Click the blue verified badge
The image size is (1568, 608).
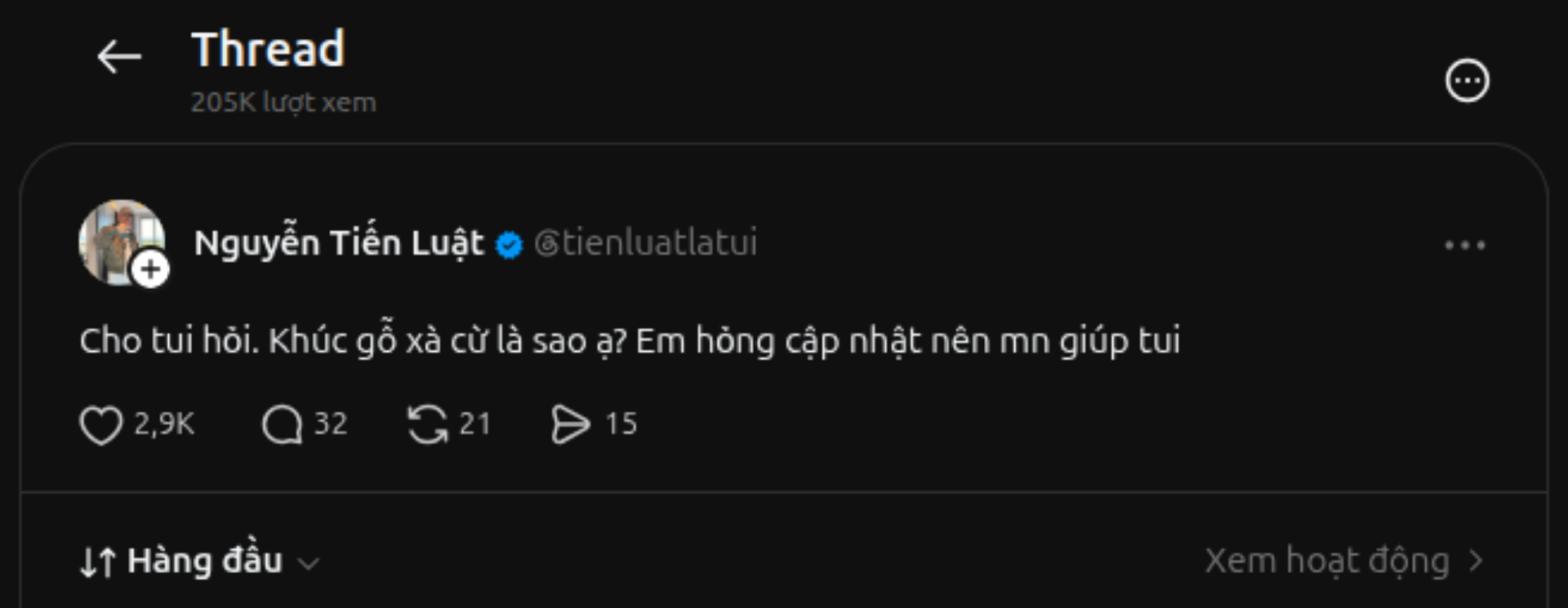pos(510,245)
